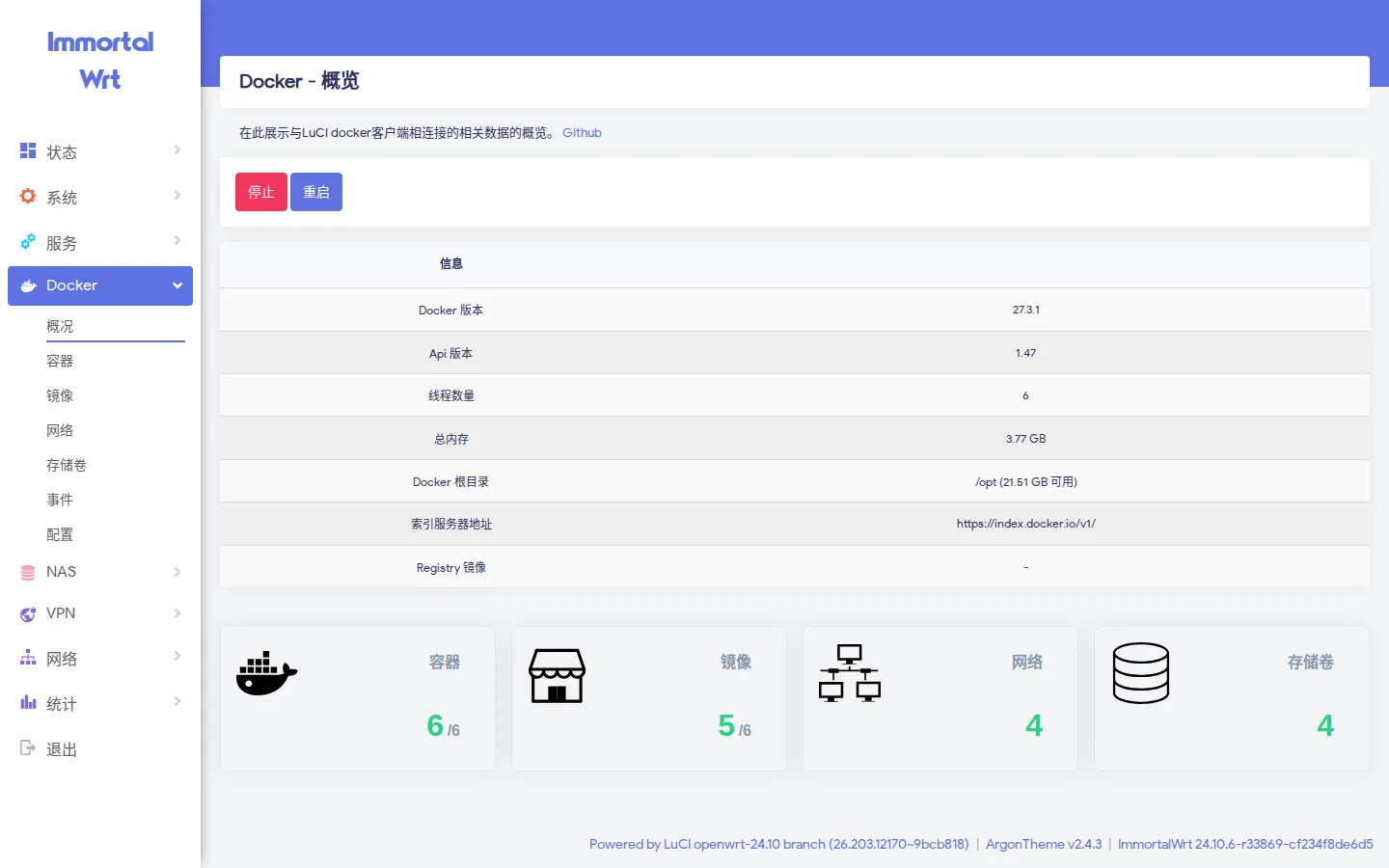Click the ImmortalWrt version footer text
This screenshot has height=868, width=1389.
click(x=1245, y=844)
